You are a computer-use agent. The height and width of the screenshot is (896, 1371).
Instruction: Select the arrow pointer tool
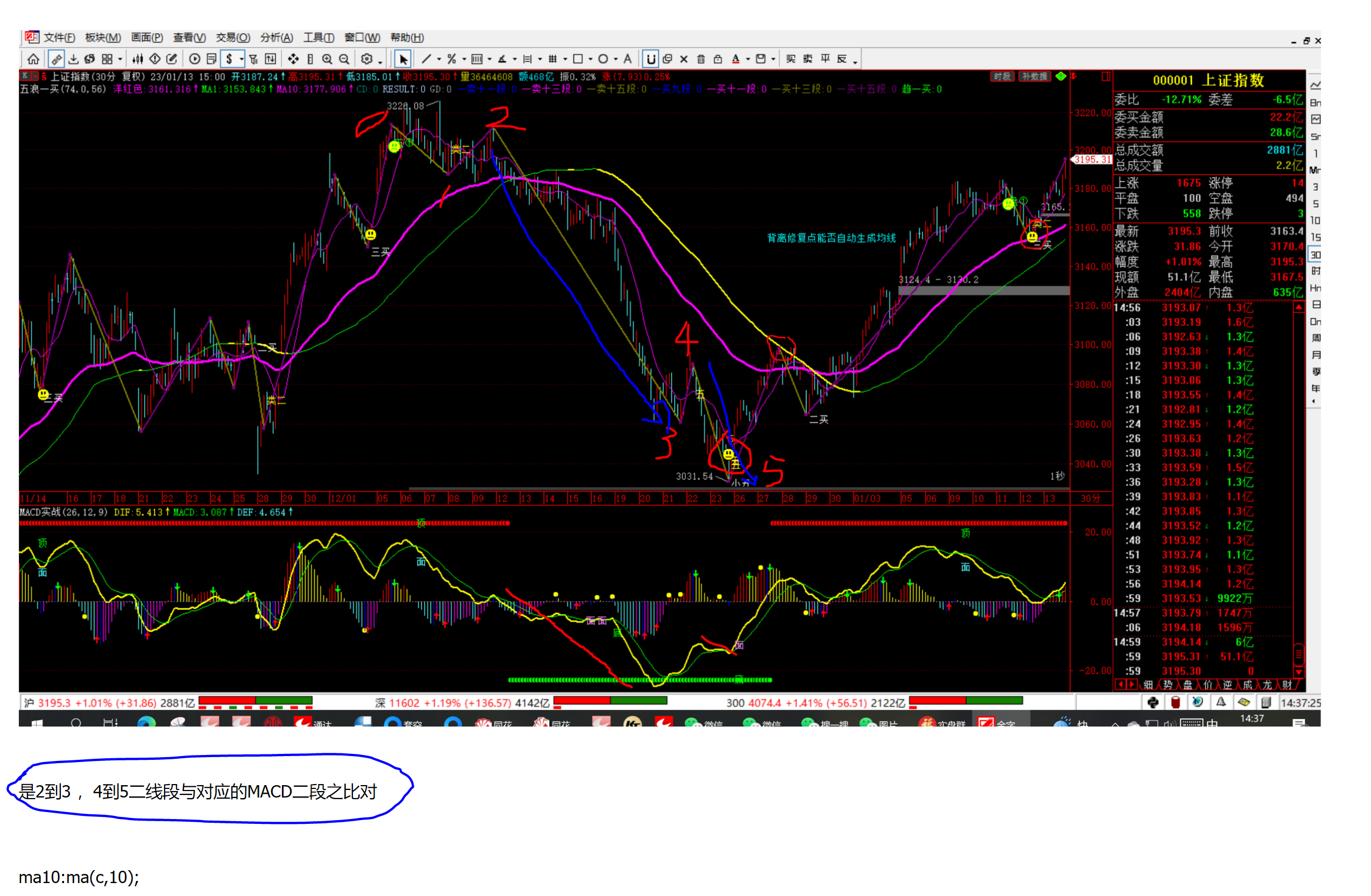403,59
